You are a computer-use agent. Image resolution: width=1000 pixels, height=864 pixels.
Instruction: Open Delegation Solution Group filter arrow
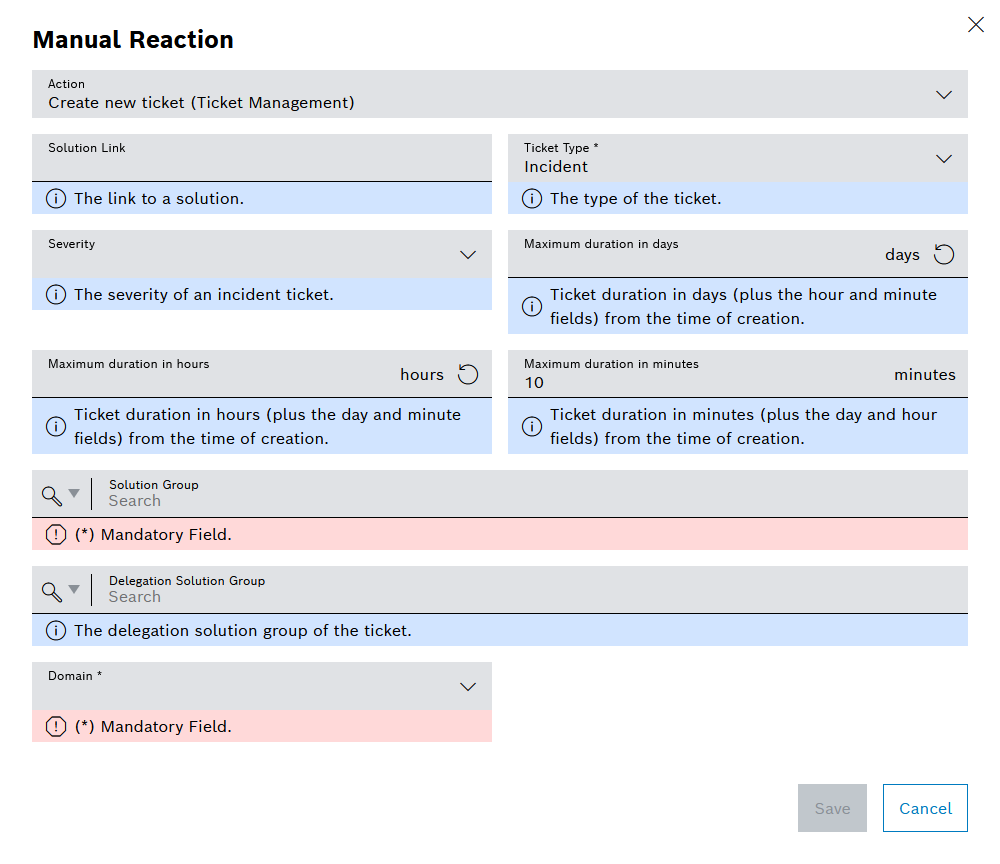coord(74,590)
